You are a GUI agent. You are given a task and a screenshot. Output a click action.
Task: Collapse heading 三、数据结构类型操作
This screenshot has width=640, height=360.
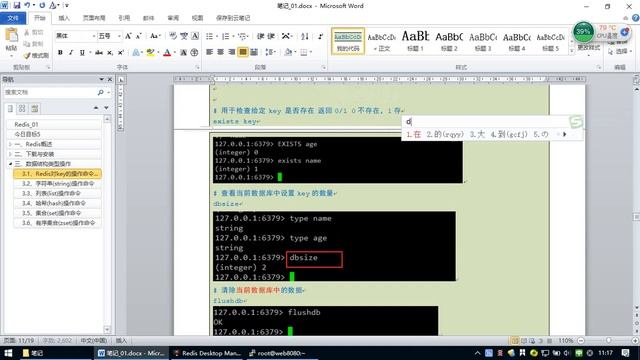click(x=10, y=164)
